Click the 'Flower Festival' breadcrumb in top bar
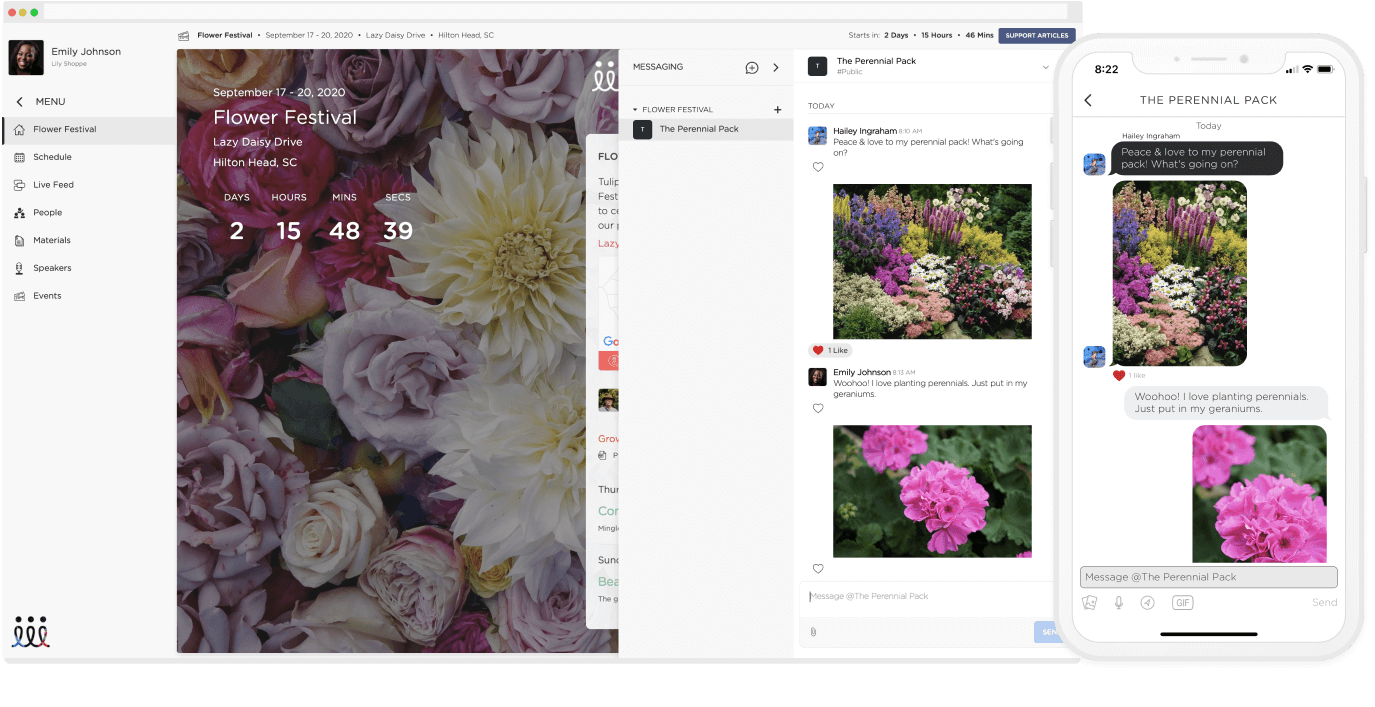 (x=225, y=36)
